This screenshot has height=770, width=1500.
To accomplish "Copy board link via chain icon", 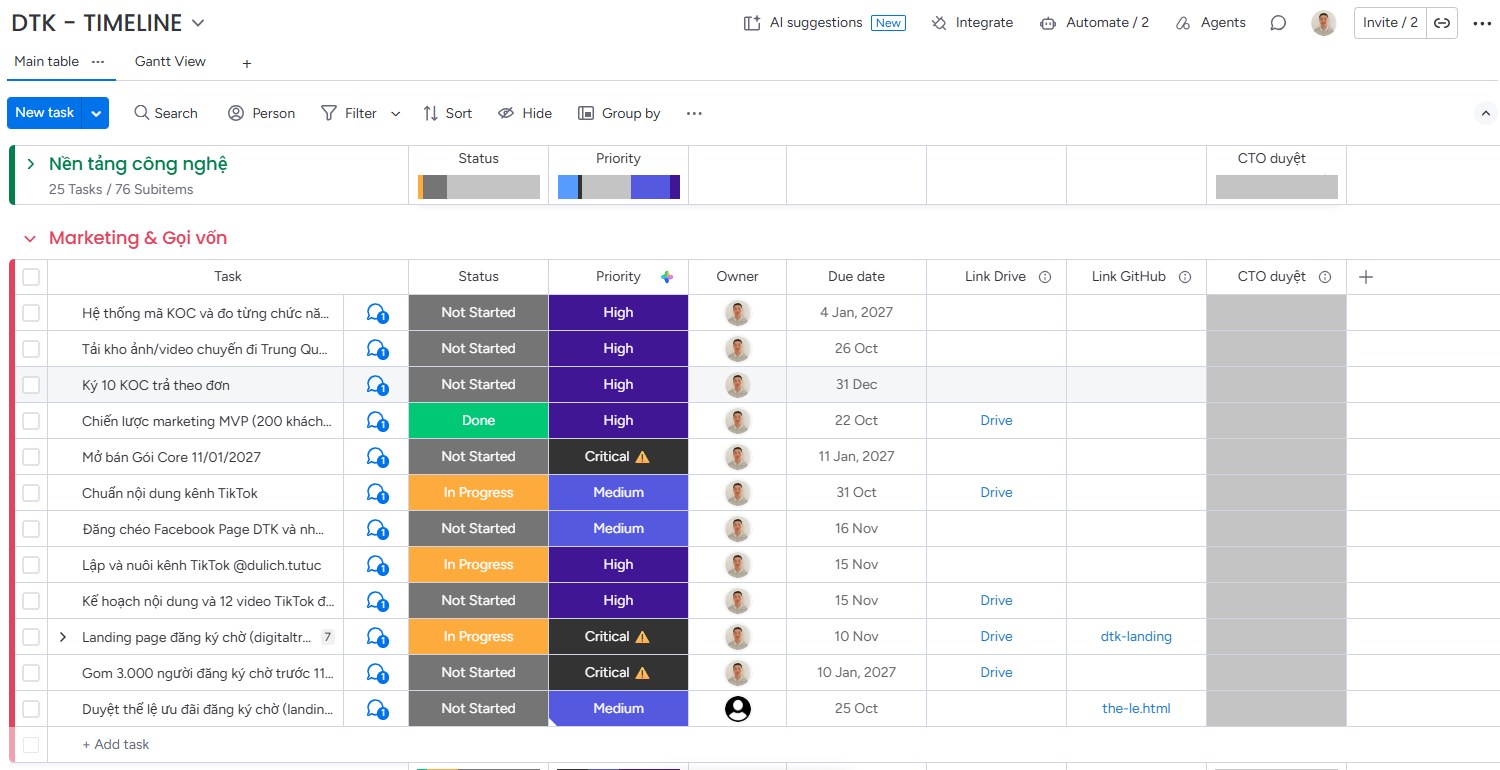I will [x=1442, y=23].
